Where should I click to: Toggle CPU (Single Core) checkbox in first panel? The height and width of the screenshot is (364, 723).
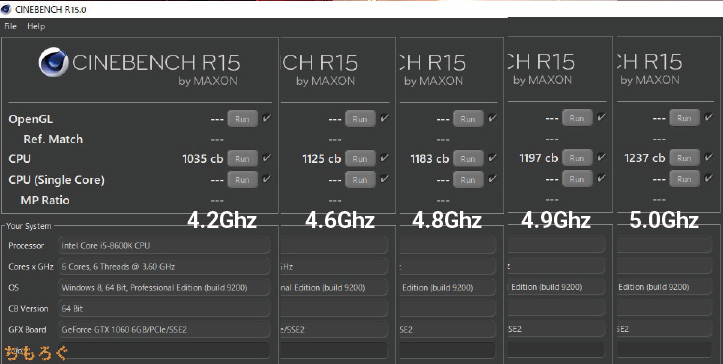coord(267,179)
